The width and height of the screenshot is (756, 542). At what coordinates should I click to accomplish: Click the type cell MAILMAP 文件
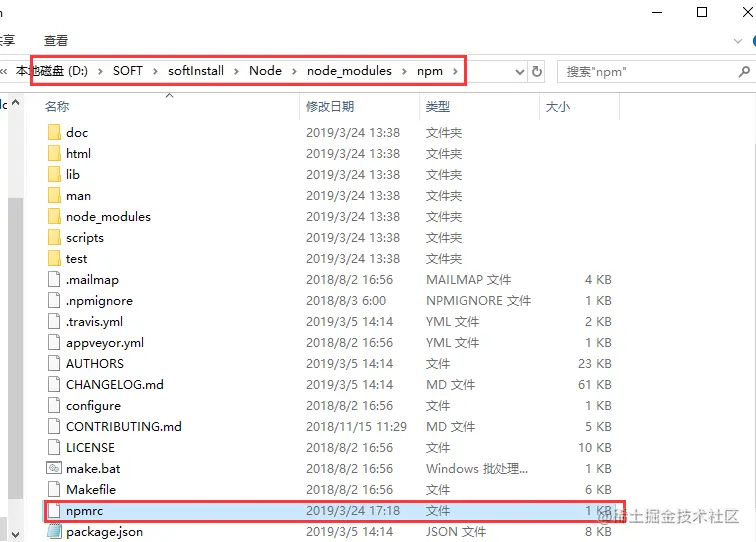pyautogui.click(x=468, y=279)
